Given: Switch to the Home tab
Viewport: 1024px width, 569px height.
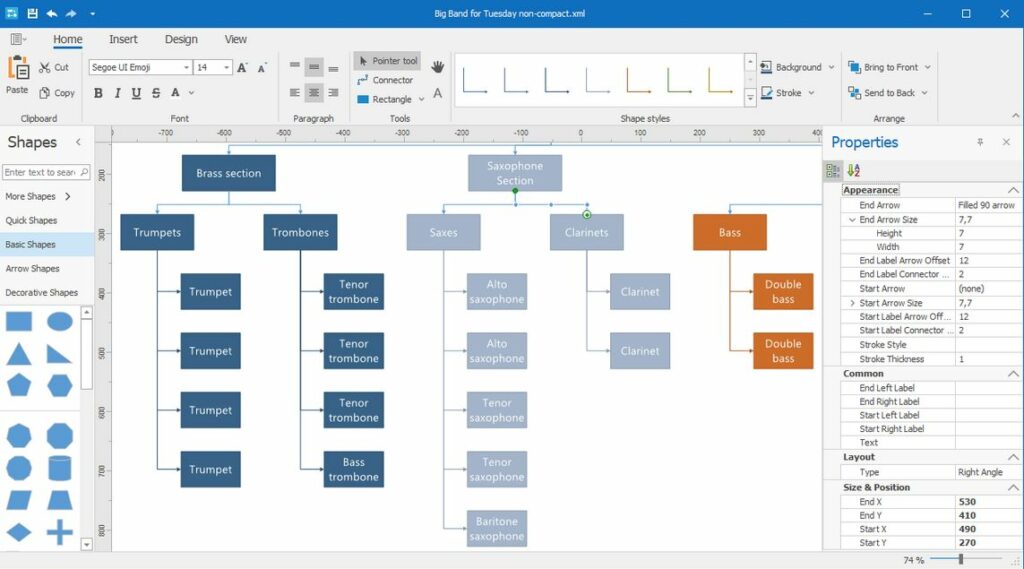Looking at the screenshot, I should 68,39.
